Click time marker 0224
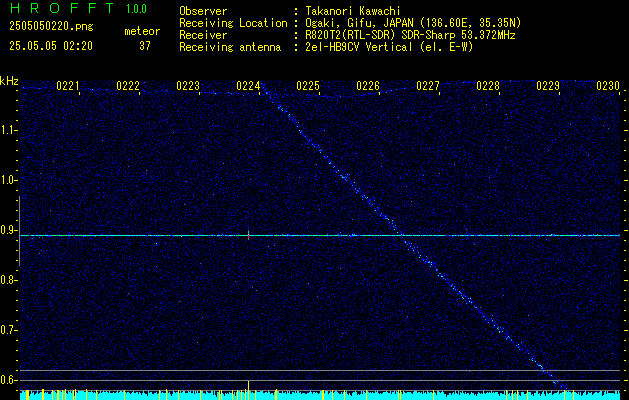Screen dimensions: 629x400 [248, 86]
